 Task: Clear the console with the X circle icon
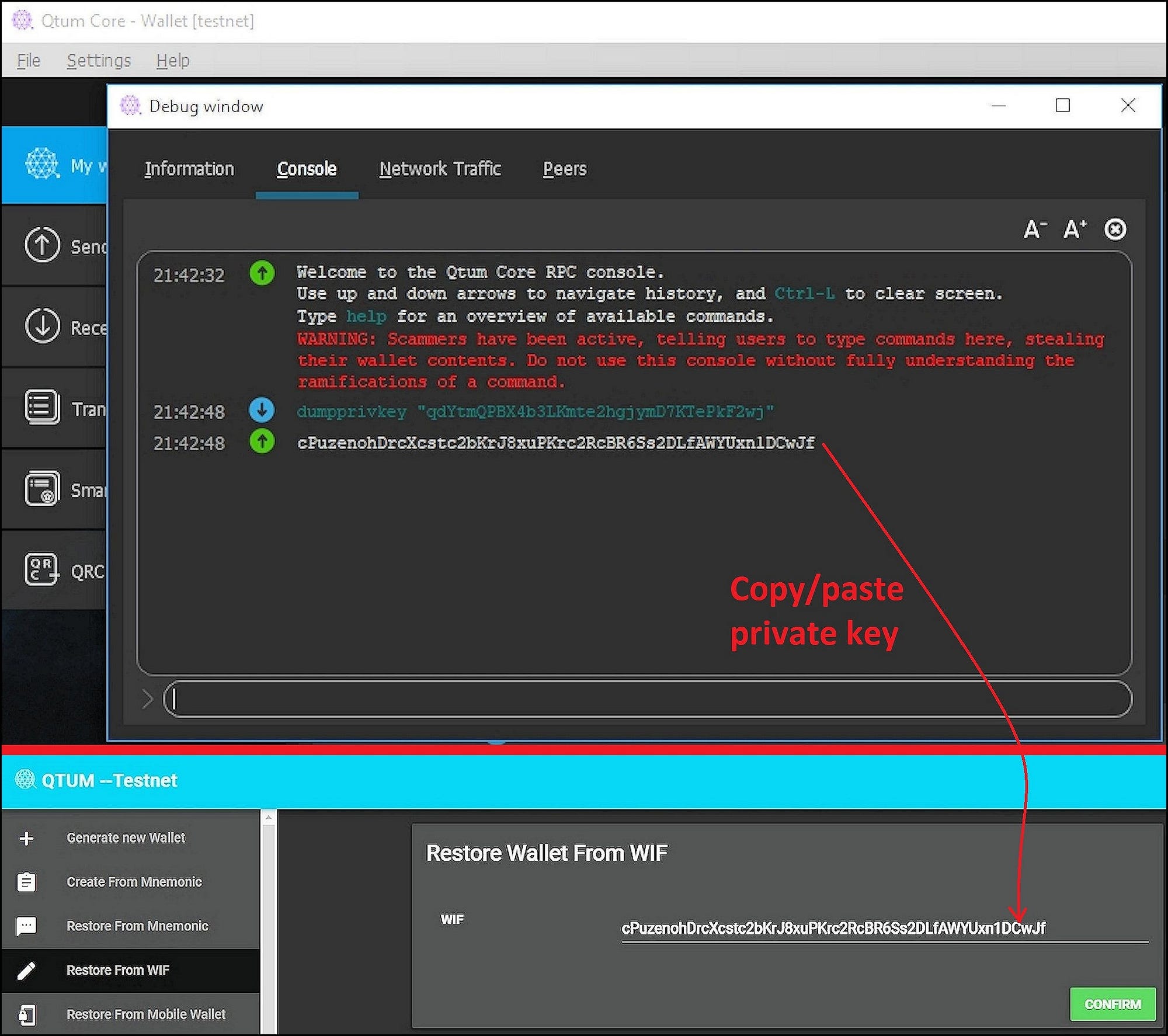click(x=1115, y=230)
